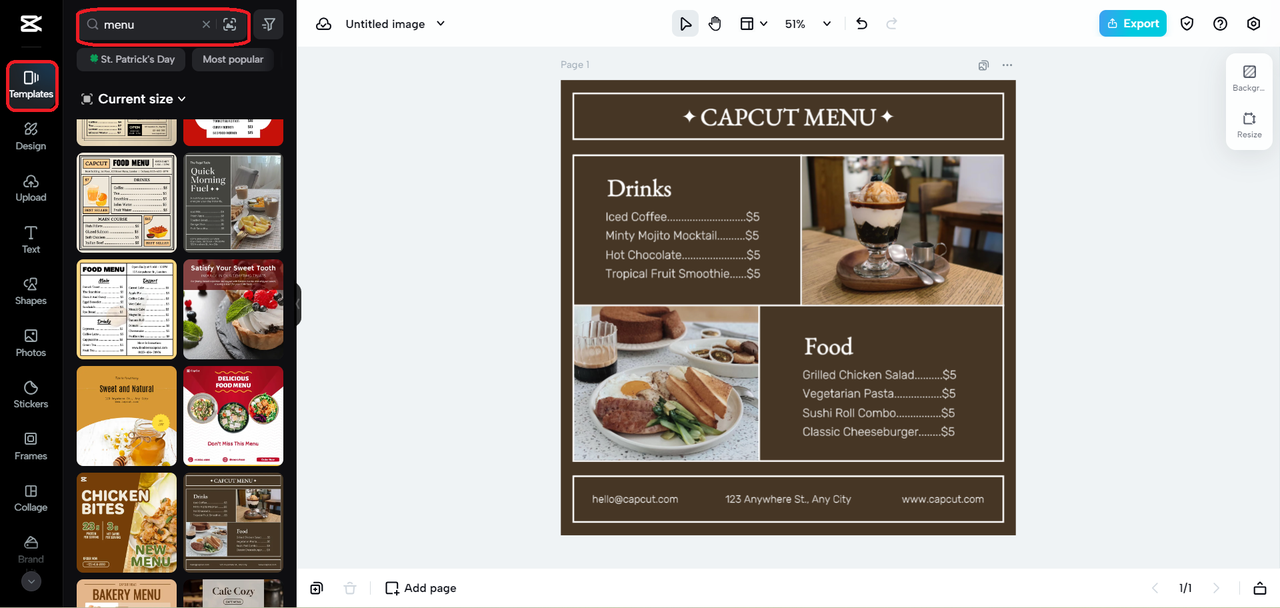Open the layout view options dropdown

pos(753,24)
